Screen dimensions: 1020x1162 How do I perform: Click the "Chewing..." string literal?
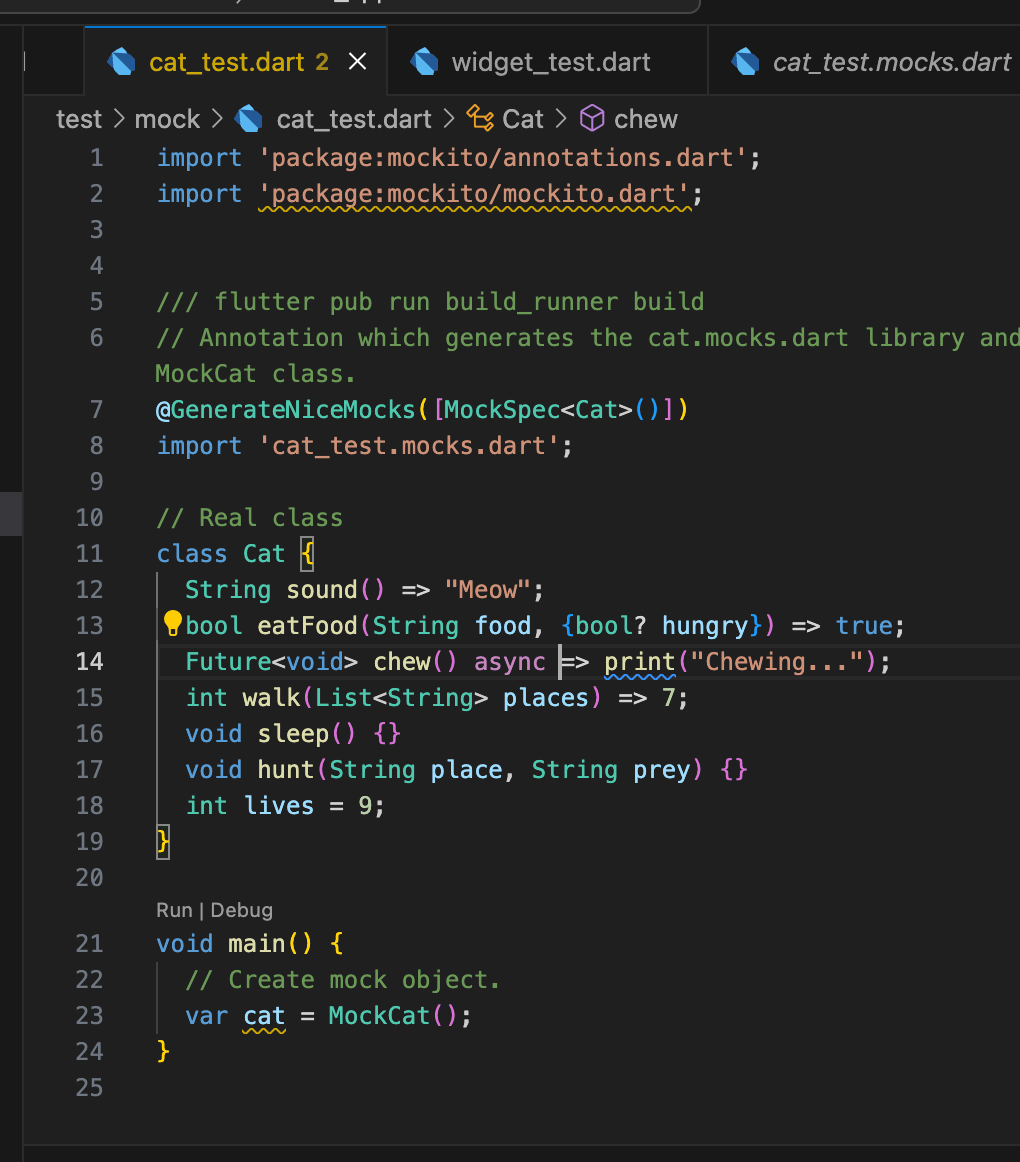[x=778, y=662]
